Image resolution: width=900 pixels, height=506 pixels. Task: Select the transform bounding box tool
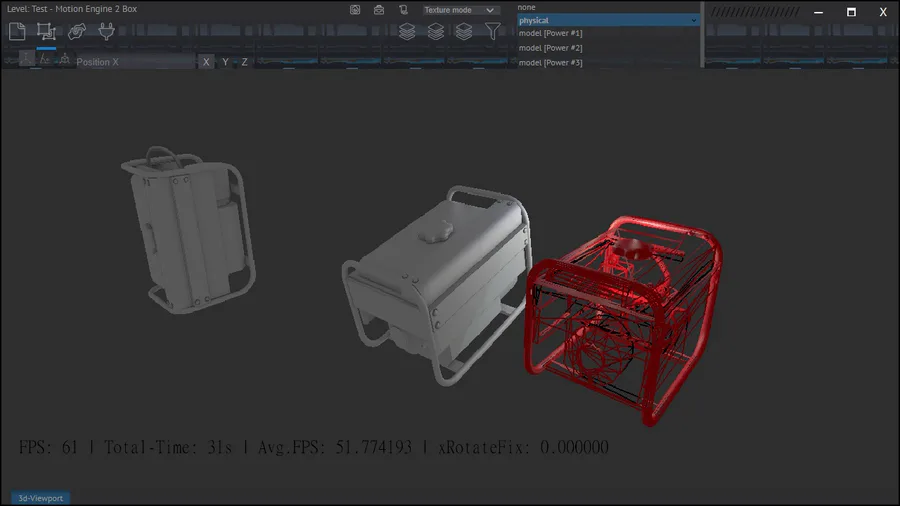tap(46, 31)
